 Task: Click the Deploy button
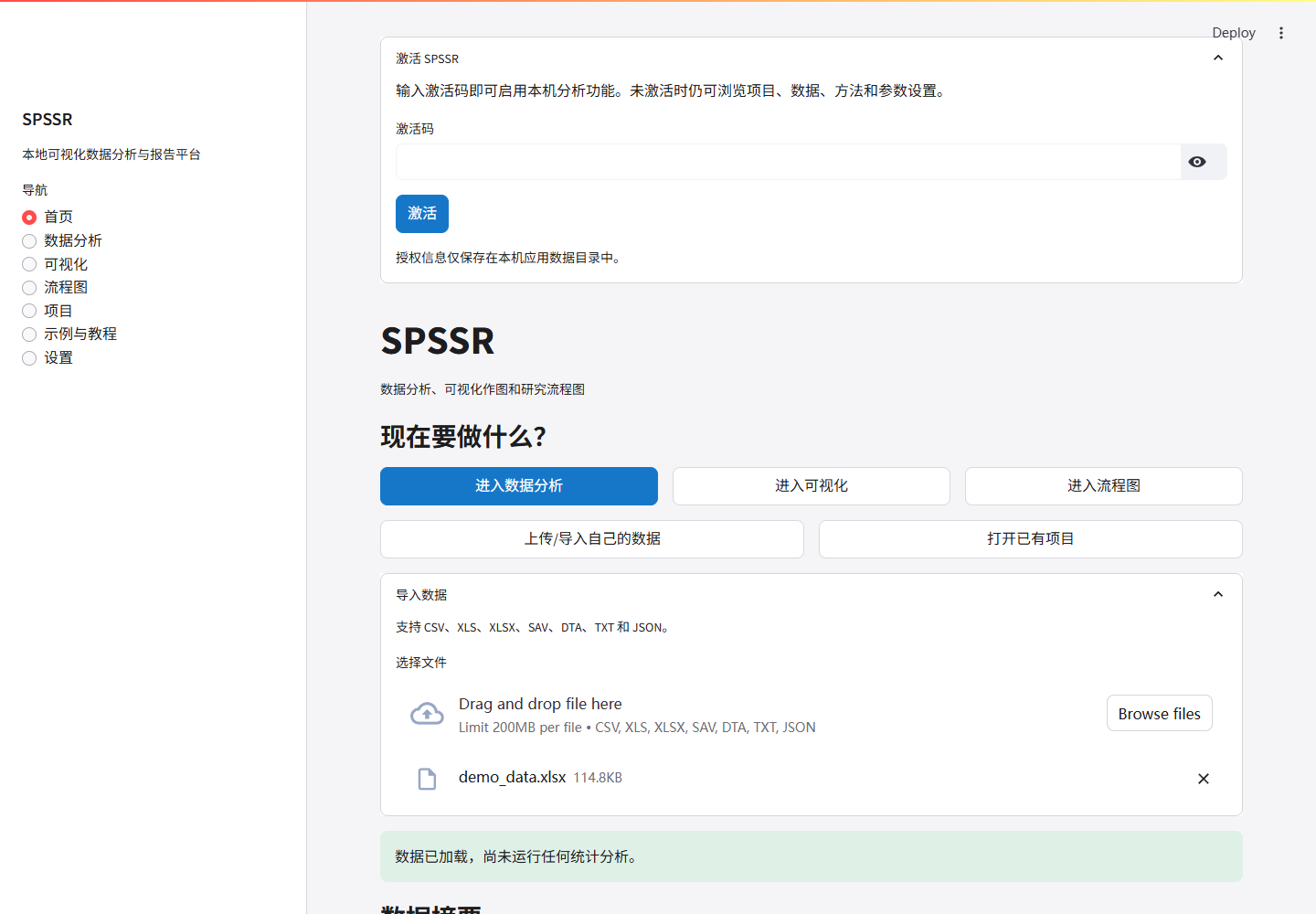pos(1233,33)
